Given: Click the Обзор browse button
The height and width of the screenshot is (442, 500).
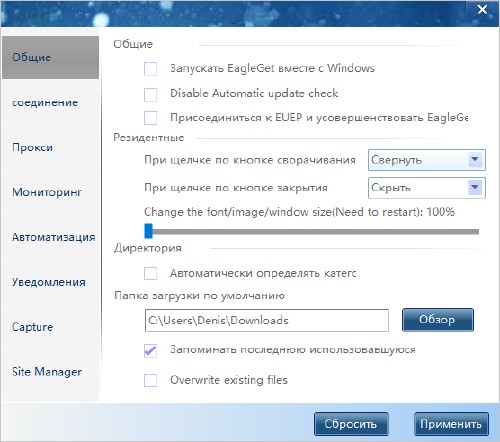Looking at the screenshot, I should (438, 320).
